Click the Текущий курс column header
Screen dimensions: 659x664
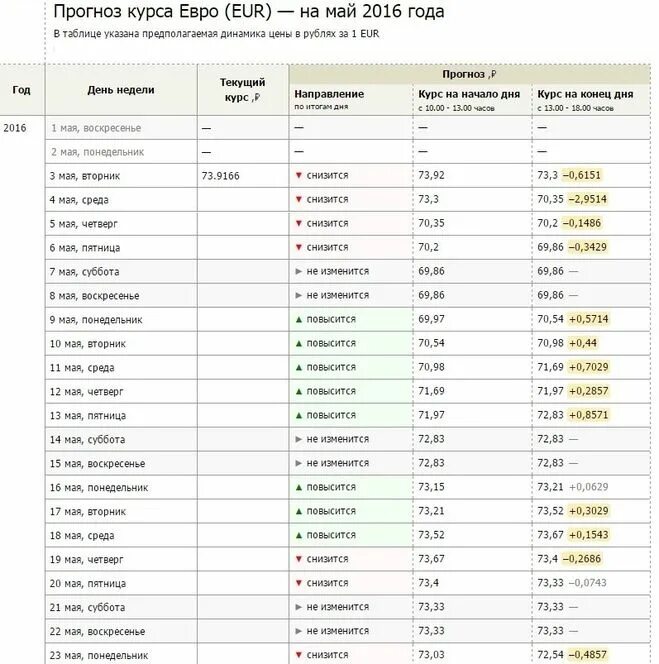tap(242, 89)
